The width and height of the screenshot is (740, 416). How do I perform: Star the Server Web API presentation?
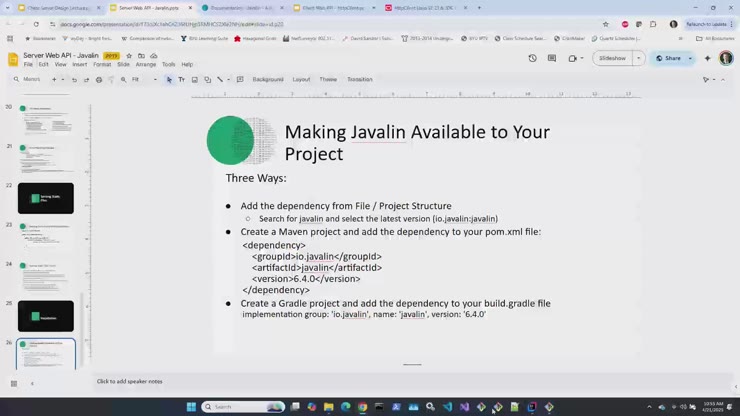pos(129,56)
